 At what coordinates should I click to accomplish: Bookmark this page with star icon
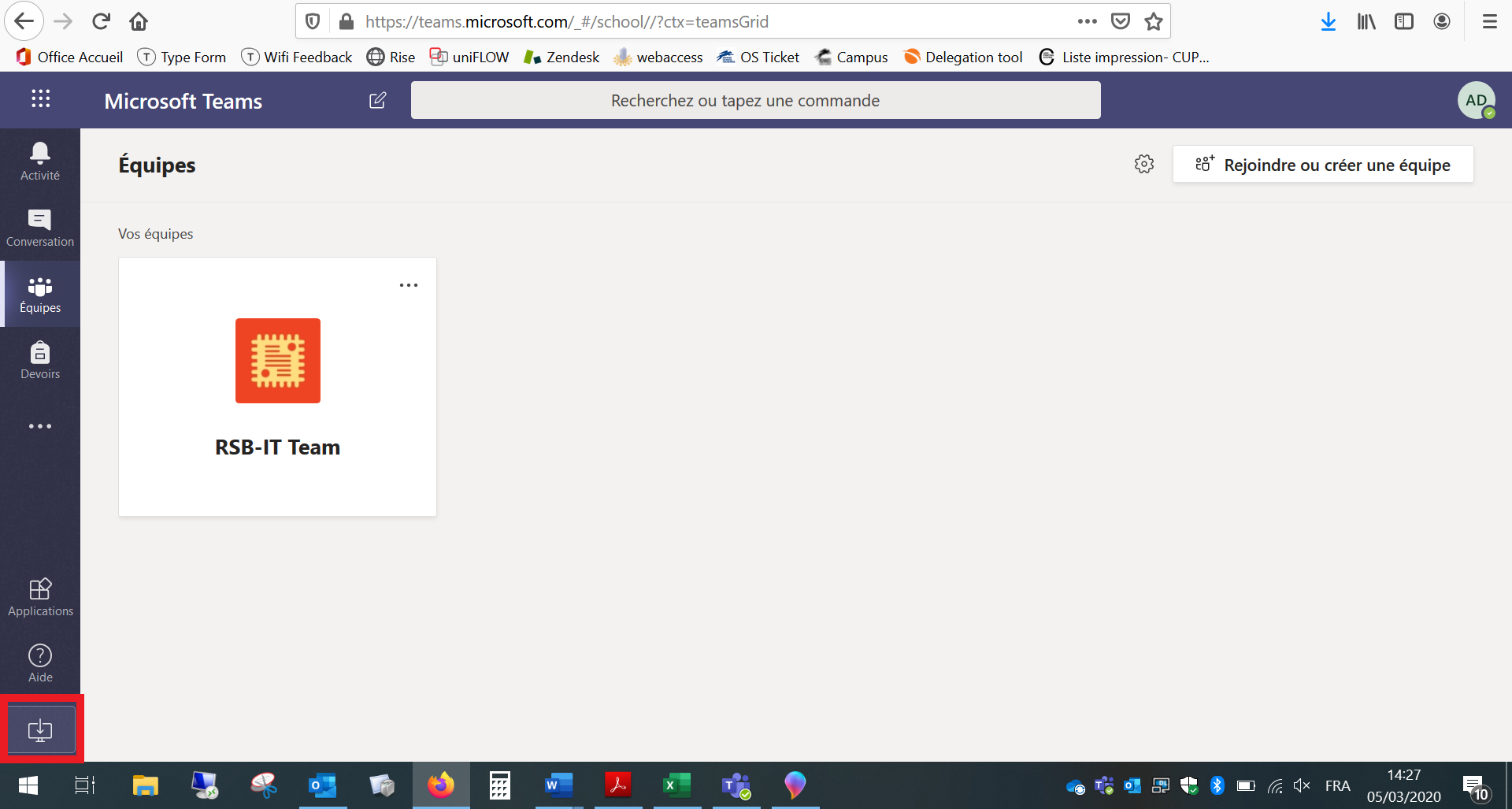[1154, 21]
